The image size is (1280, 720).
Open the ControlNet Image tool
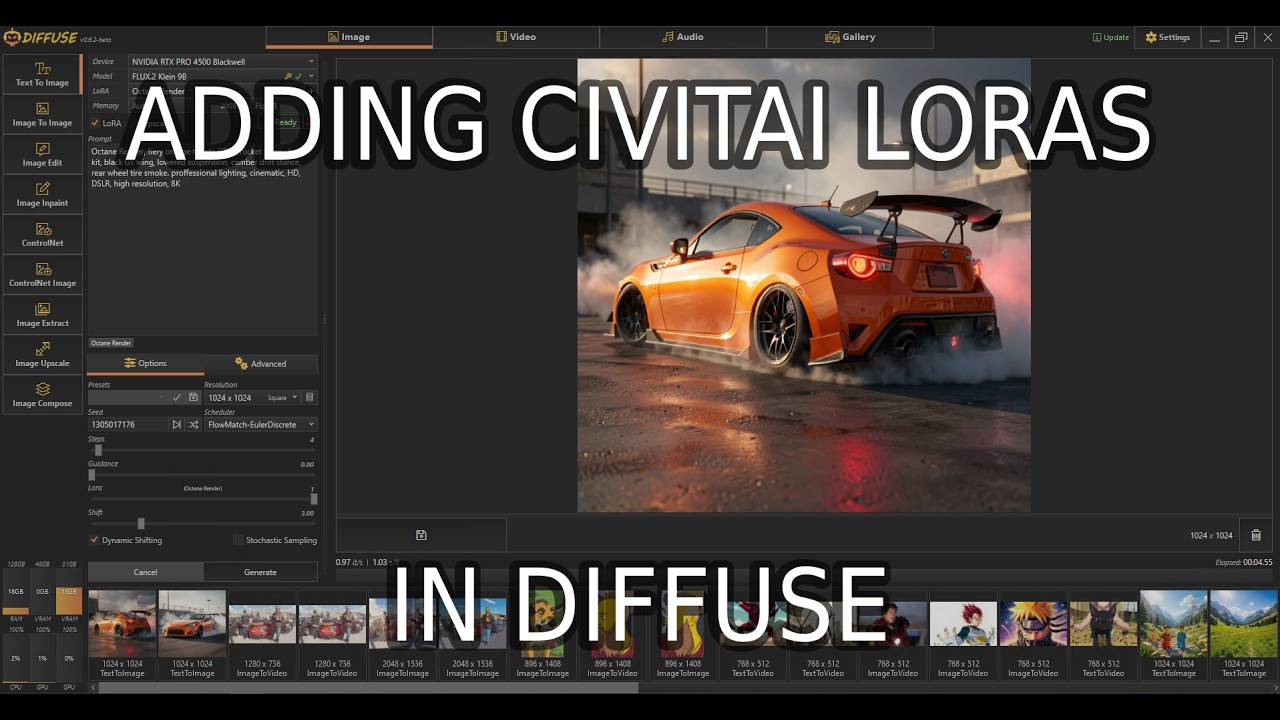(42, 275)
